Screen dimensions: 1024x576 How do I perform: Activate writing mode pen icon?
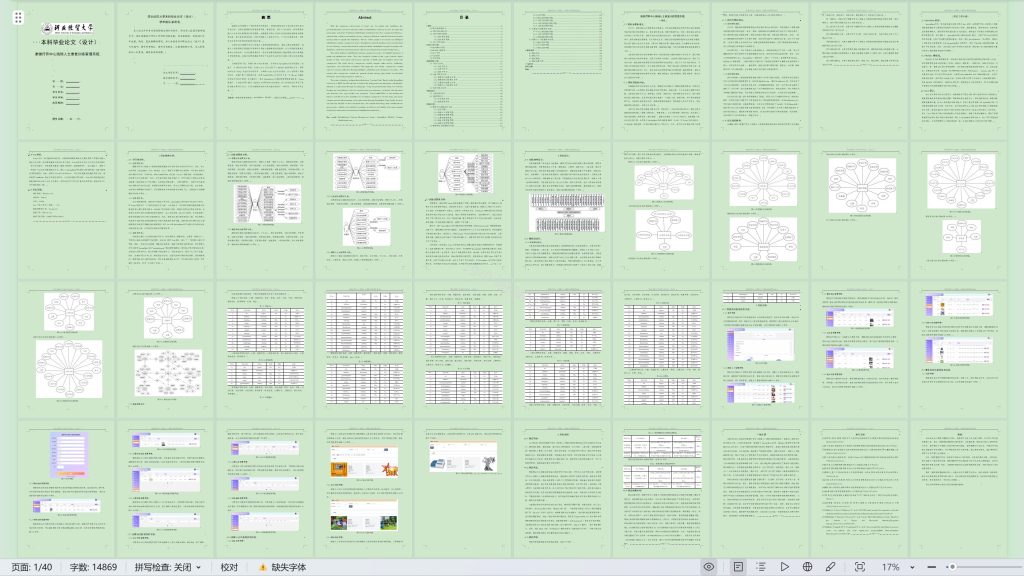(x=831, y=567)
